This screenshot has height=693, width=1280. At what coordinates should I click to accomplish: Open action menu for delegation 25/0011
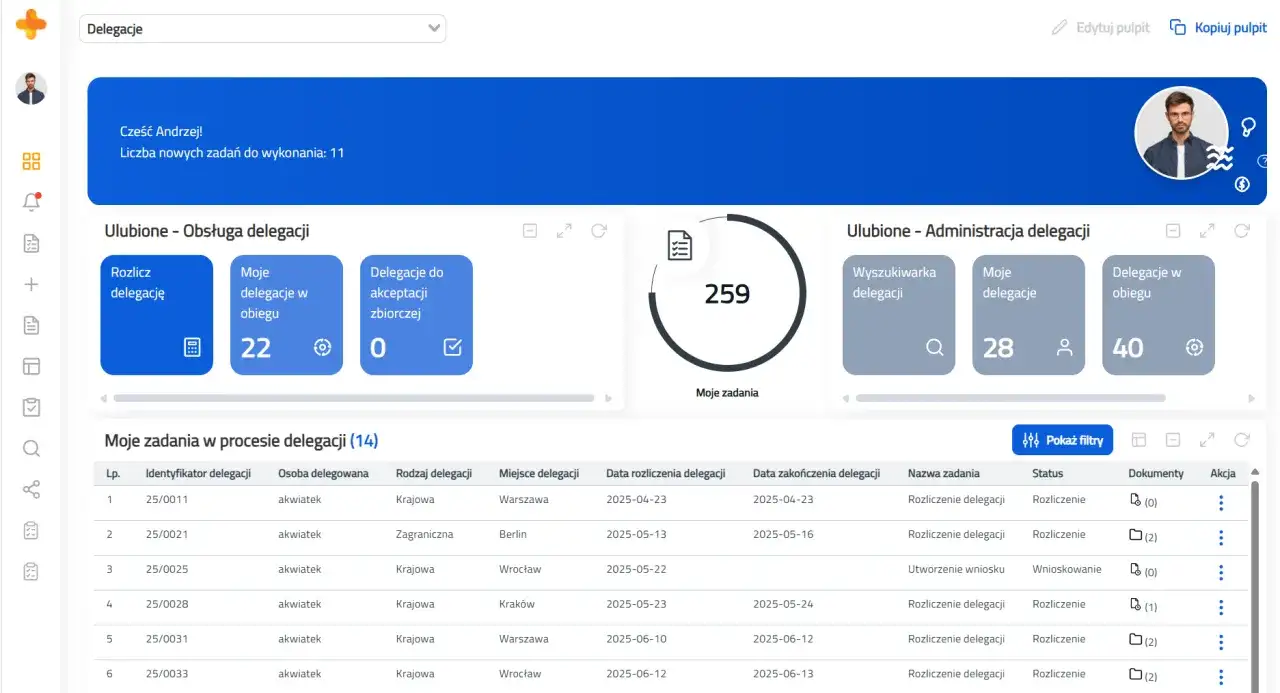tap(1221, 503)
